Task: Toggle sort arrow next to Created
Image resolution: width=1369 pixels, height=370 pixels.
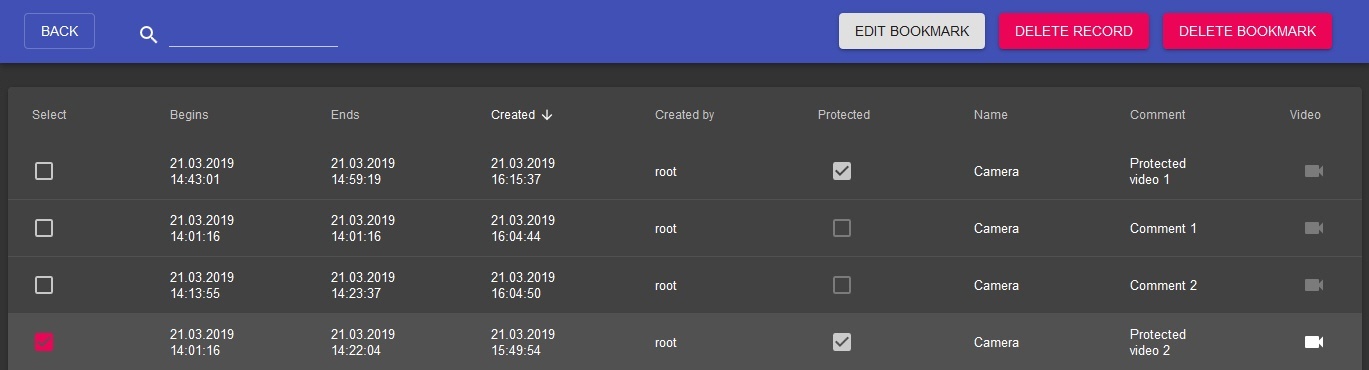Action: tap(547, 115)
